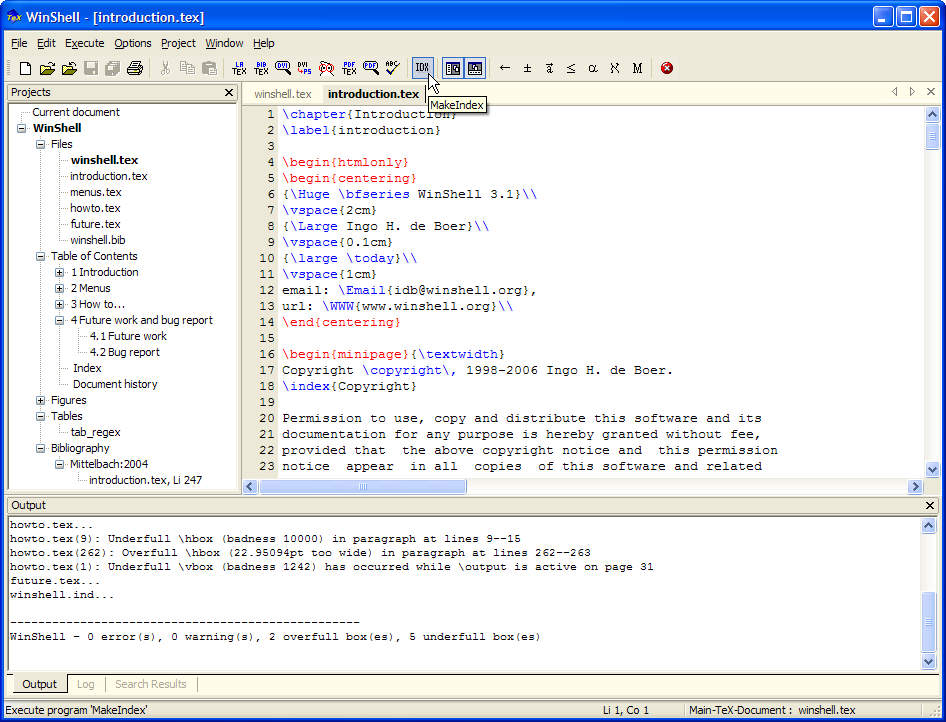This screenshot has height=722, width=946.
Task: Click the DVI to PS conversion icon
Action: pos(305,68)
